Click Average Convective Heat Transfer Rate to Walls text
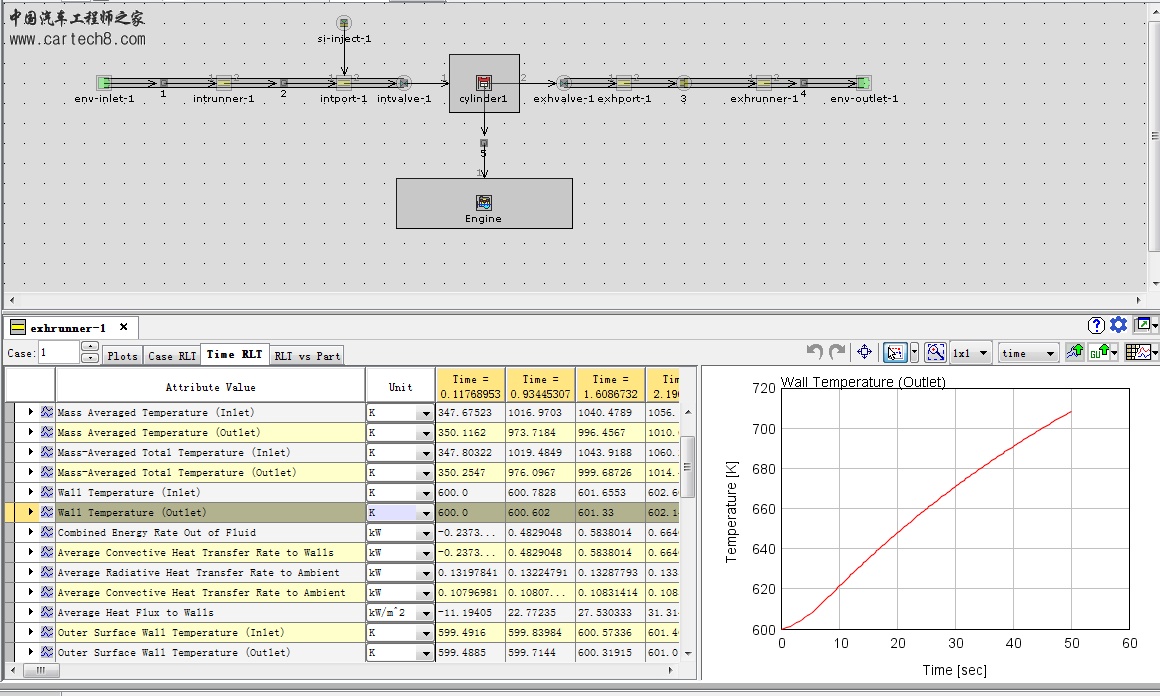Image resolution: width=1160 pixels, height=696 pixels. pyautogui.click(x=195, y=553)
